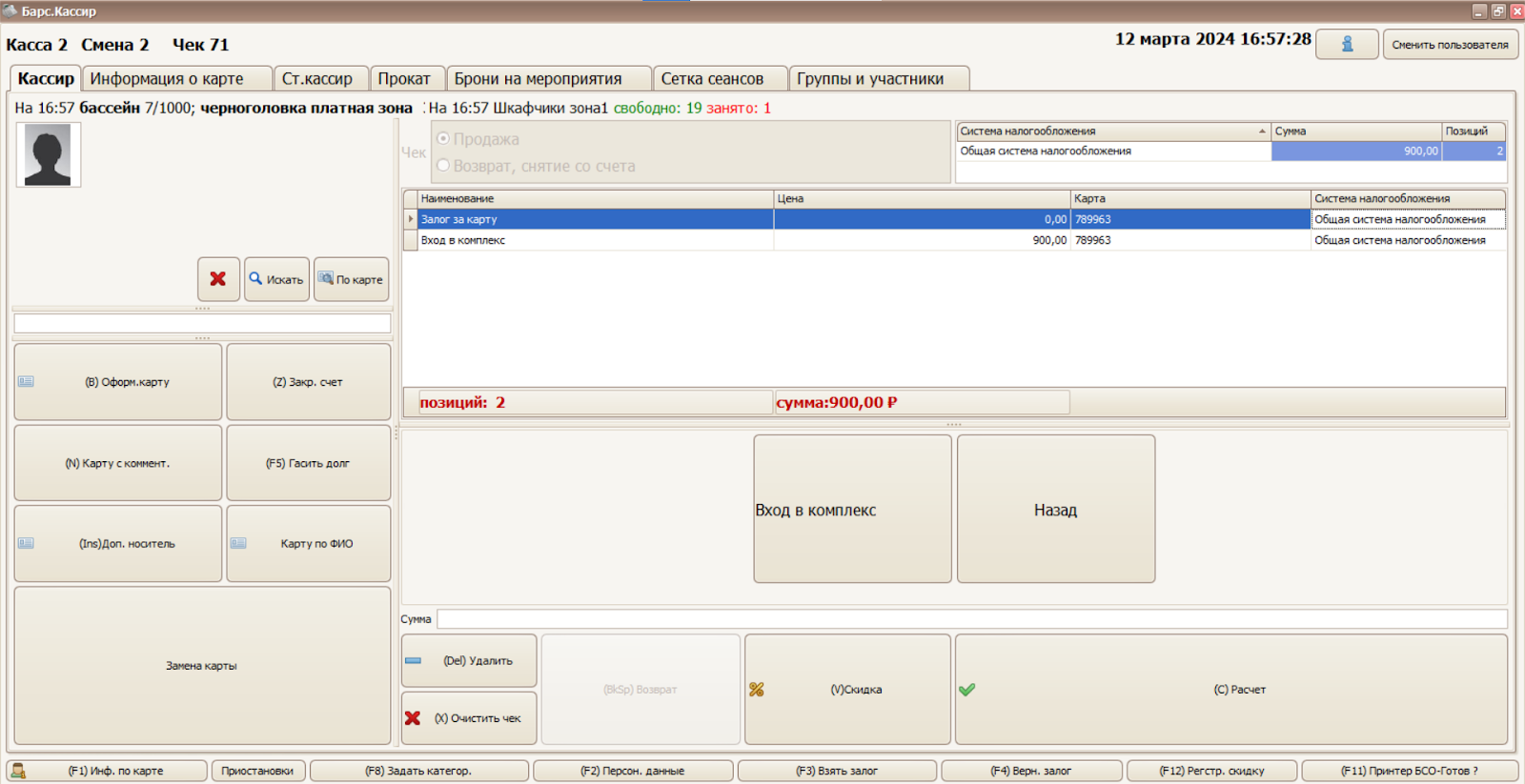Remove item with (Del) Удалить button
The height and width of the screenshot is (784, 1525).
click(469, 660)
